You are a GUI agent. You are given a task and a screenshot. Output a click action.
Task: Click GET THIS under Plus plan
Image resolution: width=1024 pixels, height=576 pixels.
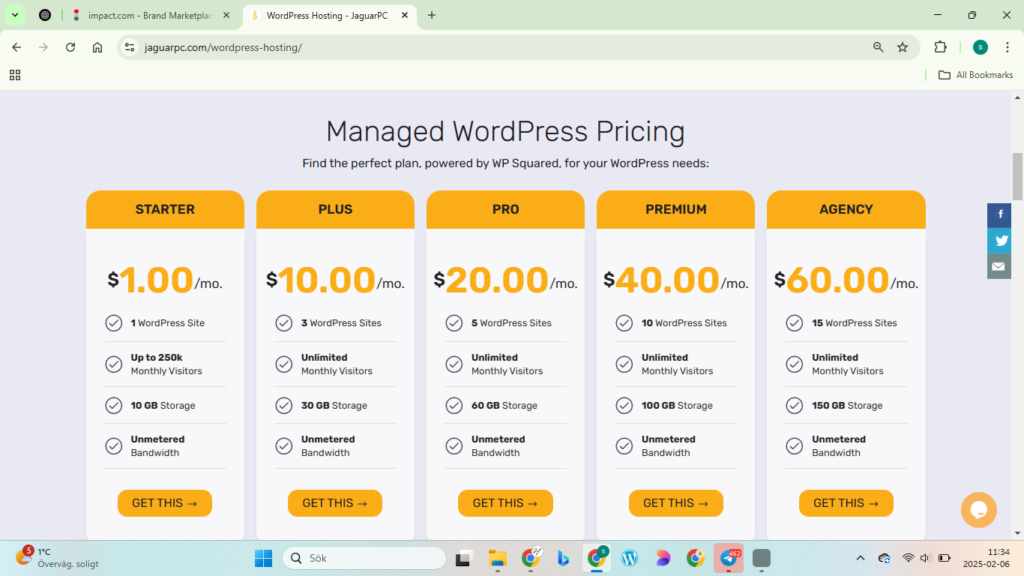point(335,503)
